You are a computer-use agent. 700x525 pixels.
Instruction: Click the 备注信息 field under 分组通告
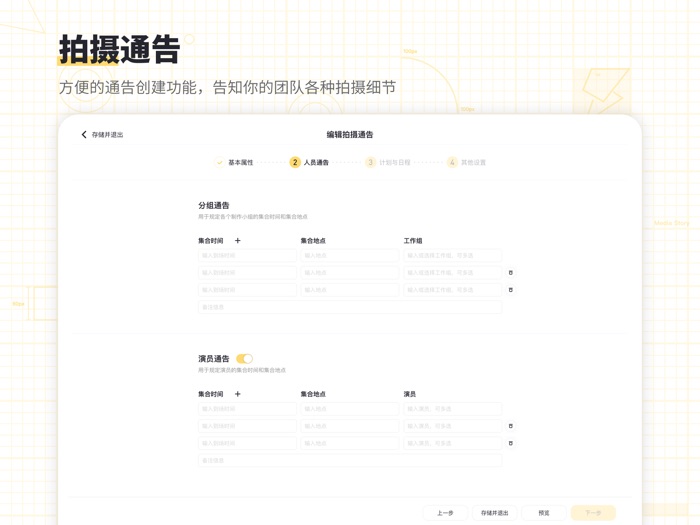click(350, 307)
